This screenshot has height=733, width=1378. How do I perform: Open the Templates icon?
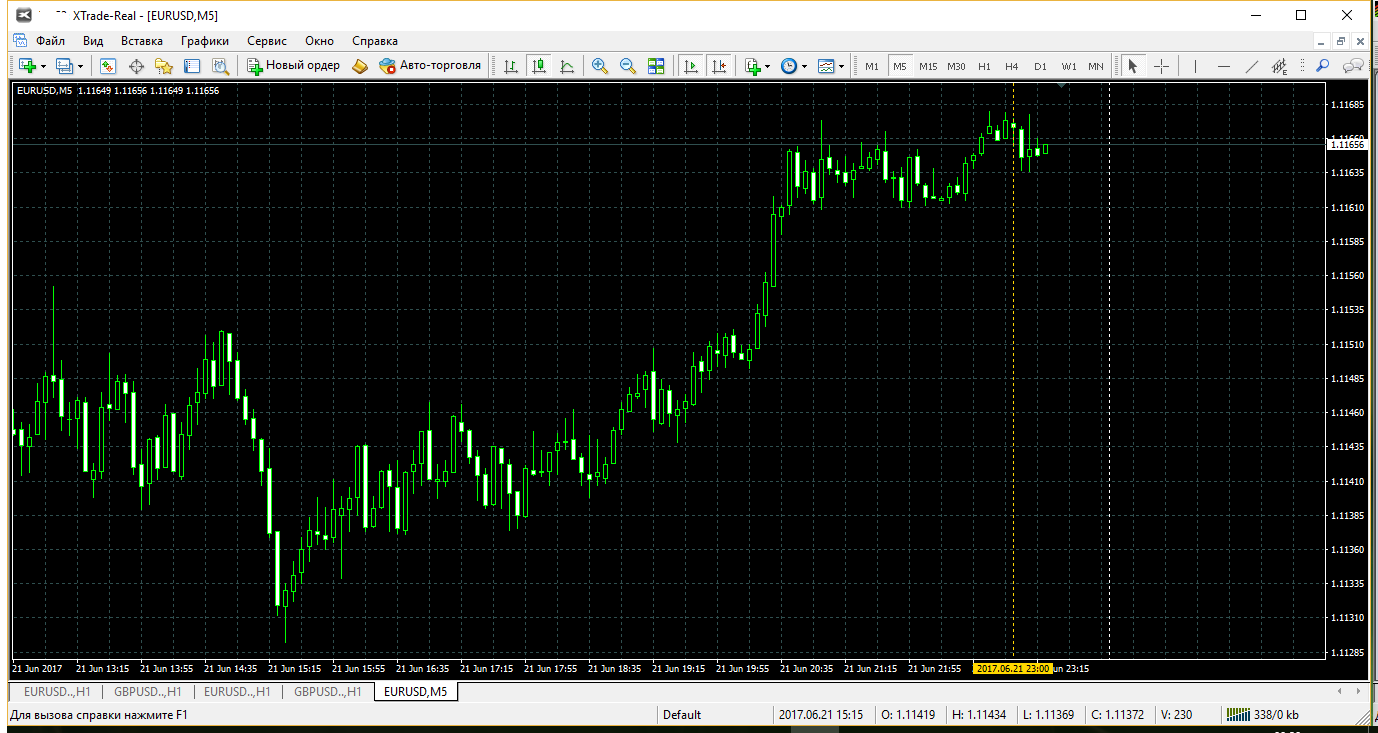click(826, 66)
